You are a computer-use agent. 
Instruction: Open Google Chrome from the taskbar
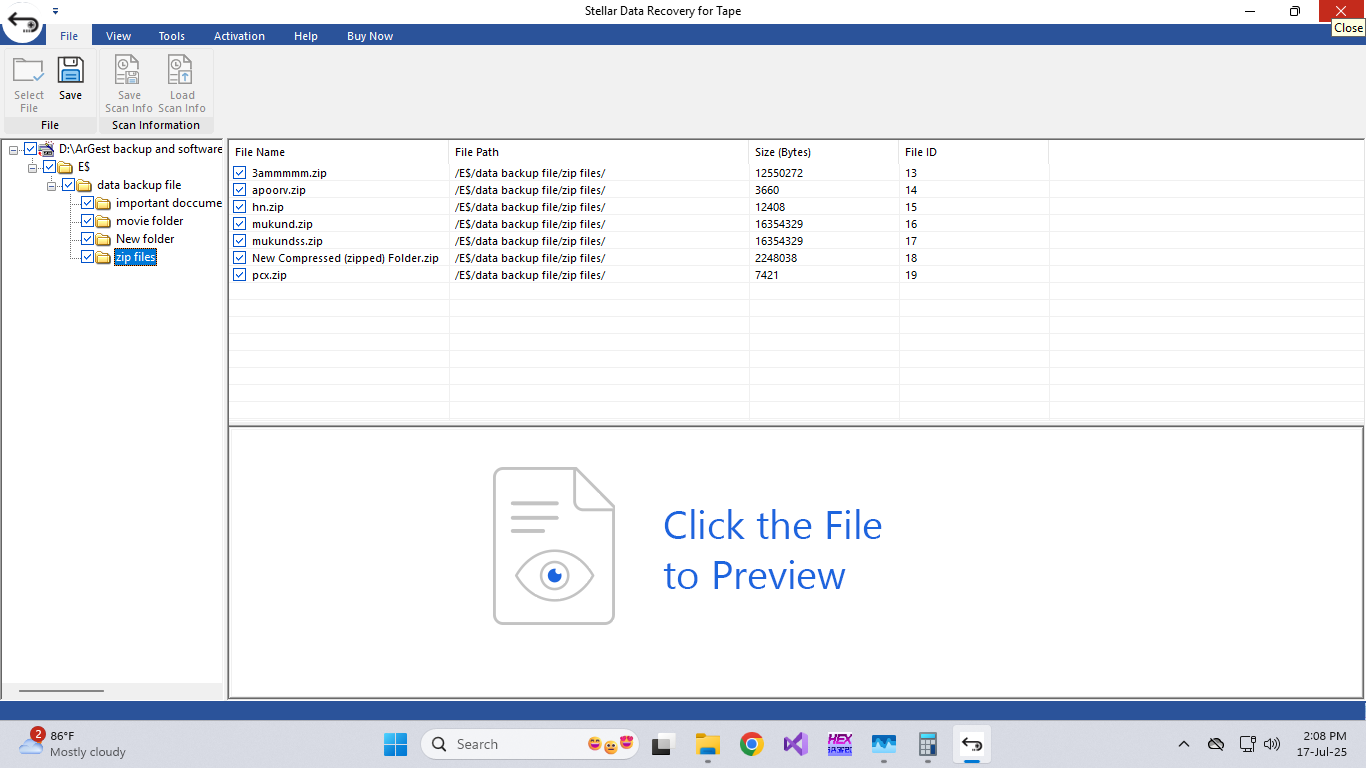click(752, 744)
